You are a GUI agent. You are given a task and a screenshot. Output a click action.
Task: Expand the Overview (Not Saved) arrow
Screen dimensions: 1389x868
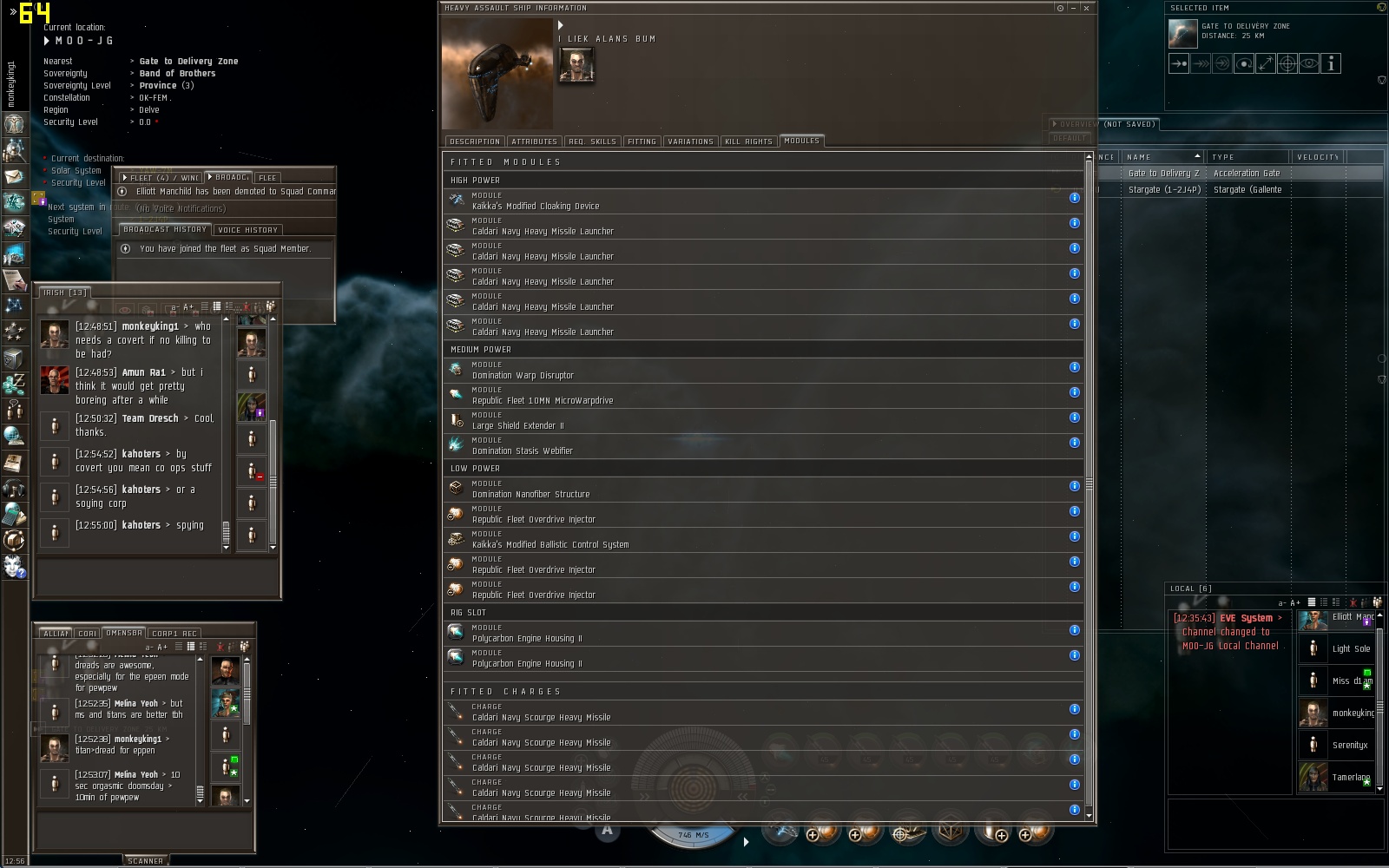(1054, 124)
